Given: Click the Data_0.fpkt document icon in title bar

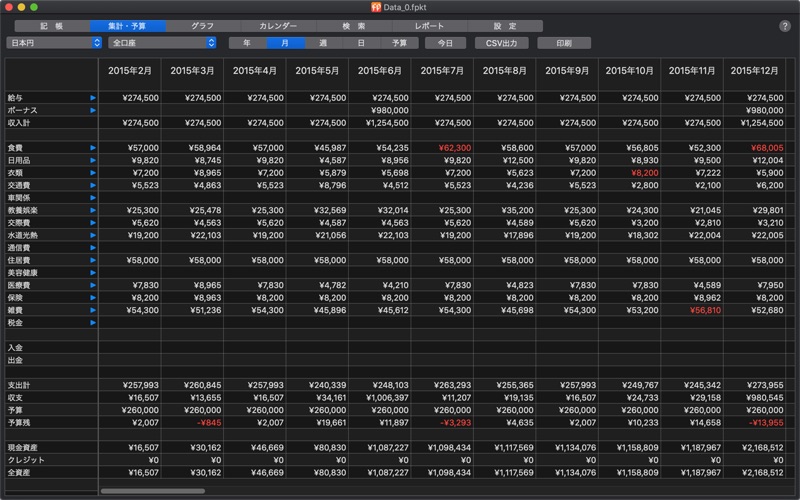Looking at the screenshot, I should pyautogui.click(x=376, y=7).
